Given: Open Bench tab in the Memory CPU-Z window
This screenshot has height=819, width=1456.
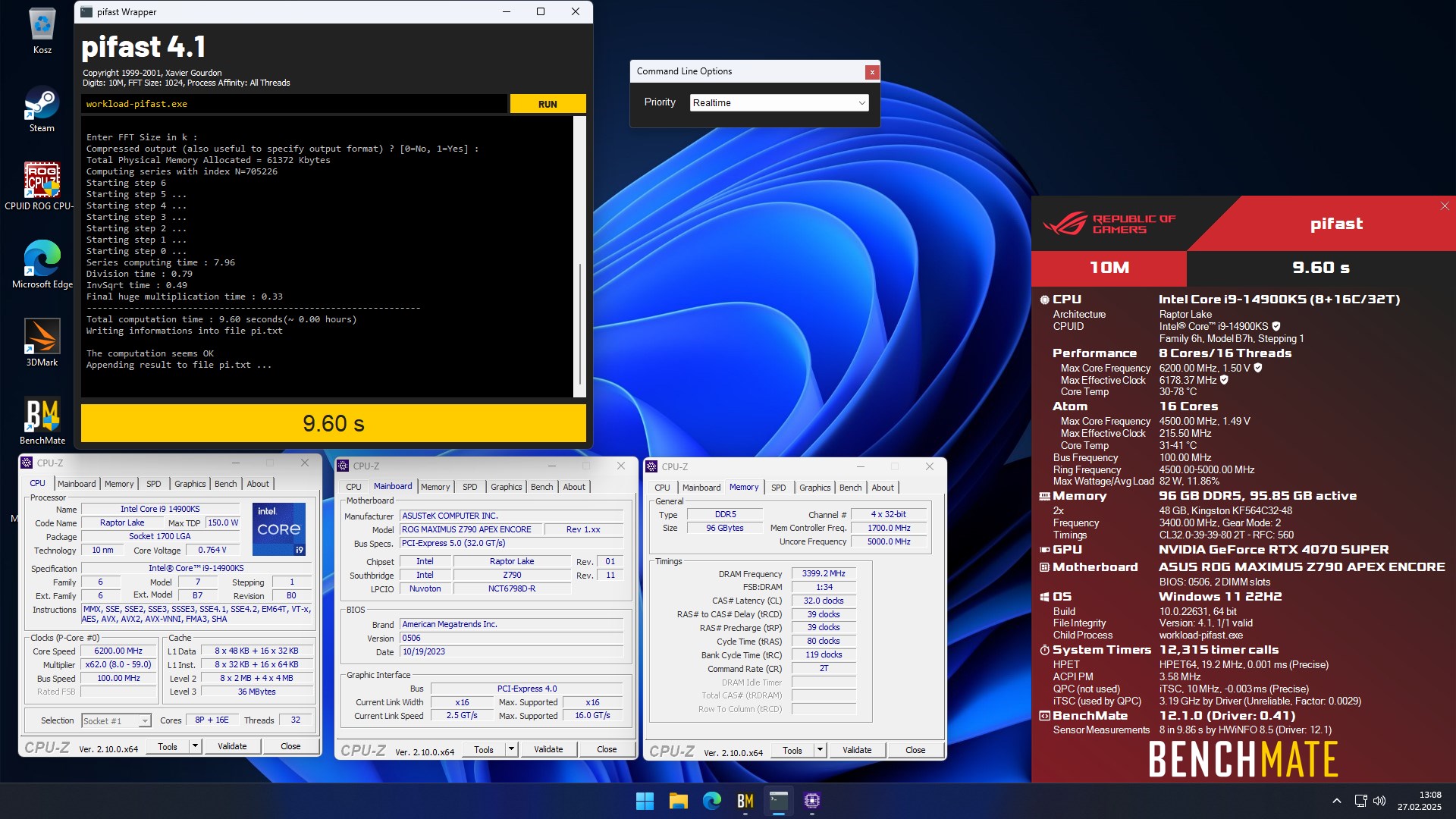Looking at the screenshot, I should point(851,488).
